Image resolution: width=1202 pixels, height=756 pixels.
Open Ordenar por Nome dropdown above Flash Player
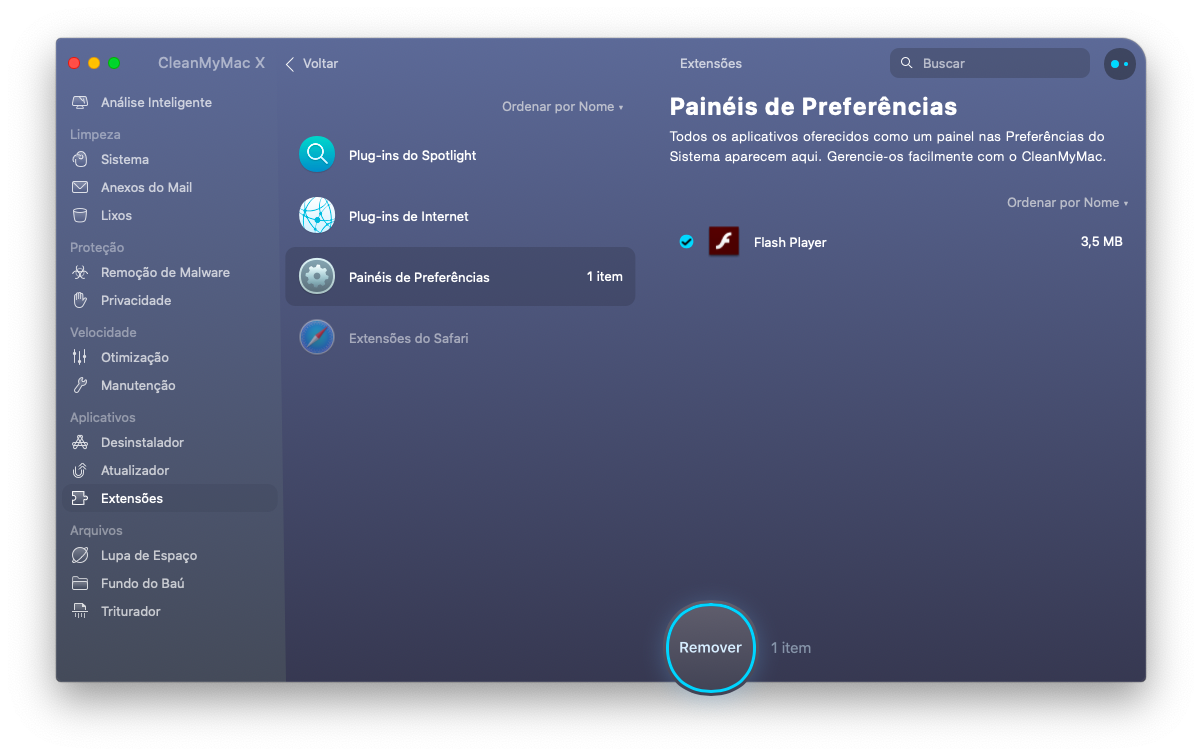point(1067,202)
